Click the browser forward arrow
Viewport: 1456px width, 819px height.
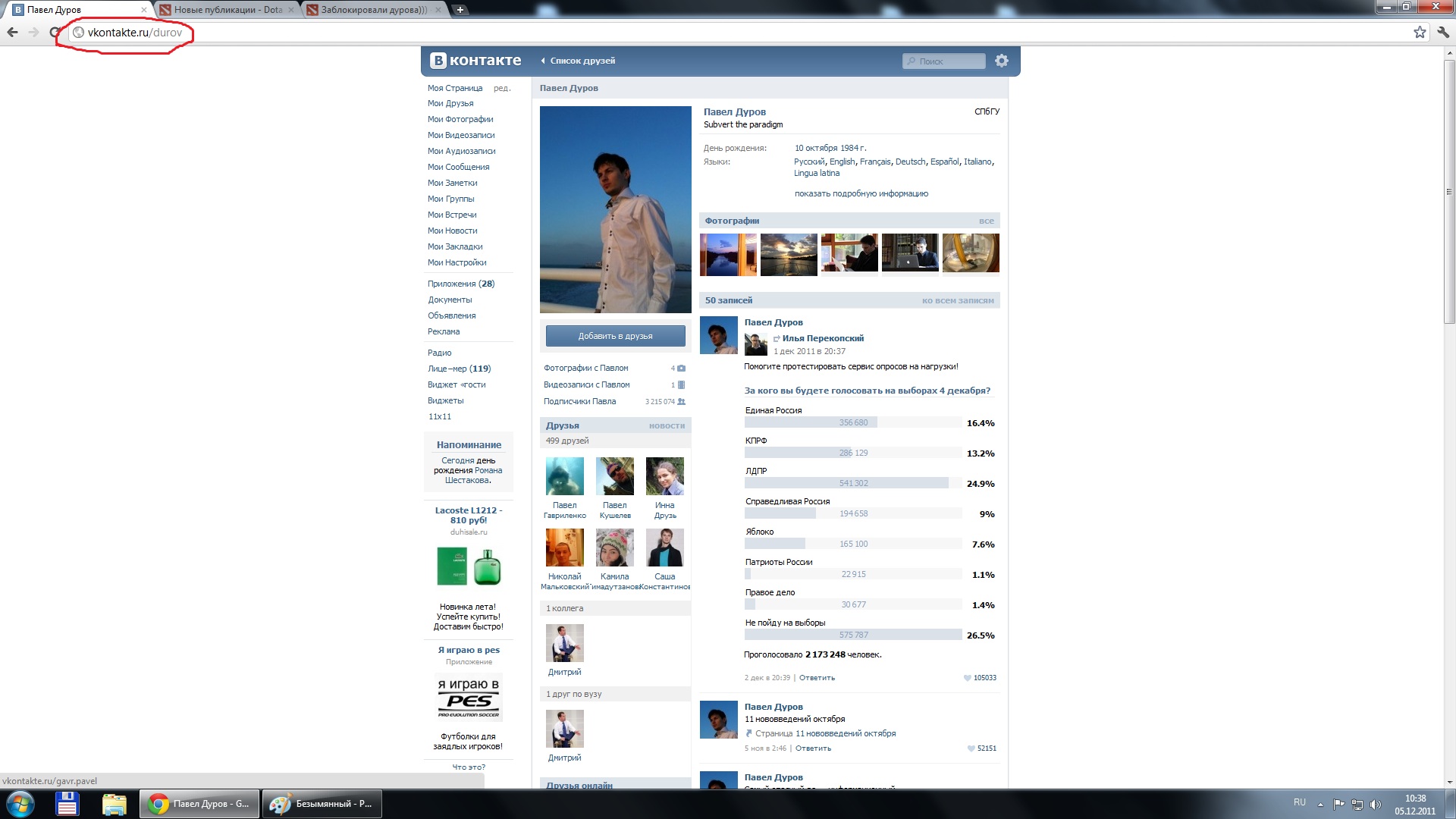coord(33,32)
